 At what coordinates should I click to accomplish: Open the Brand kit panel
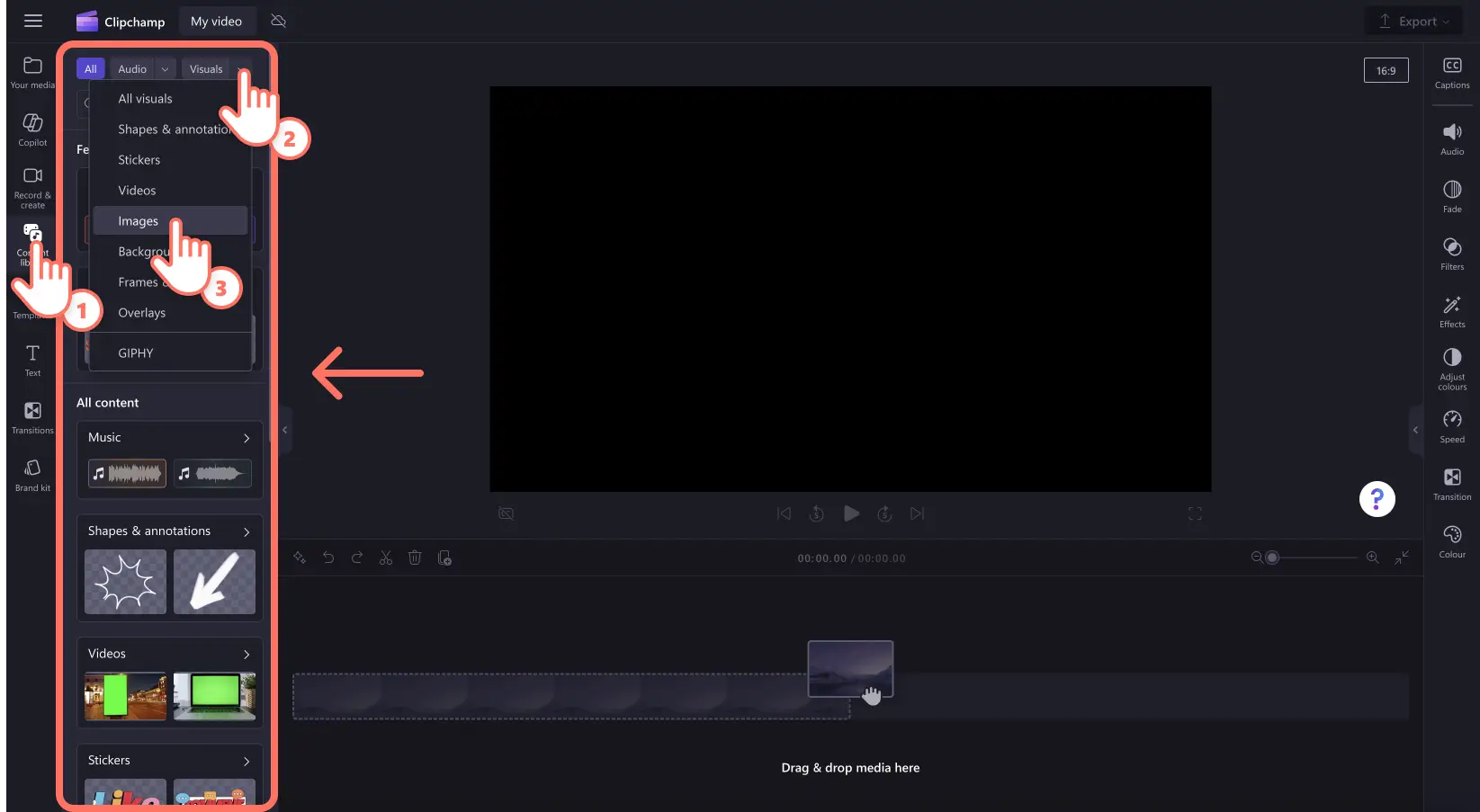[32, 475]
